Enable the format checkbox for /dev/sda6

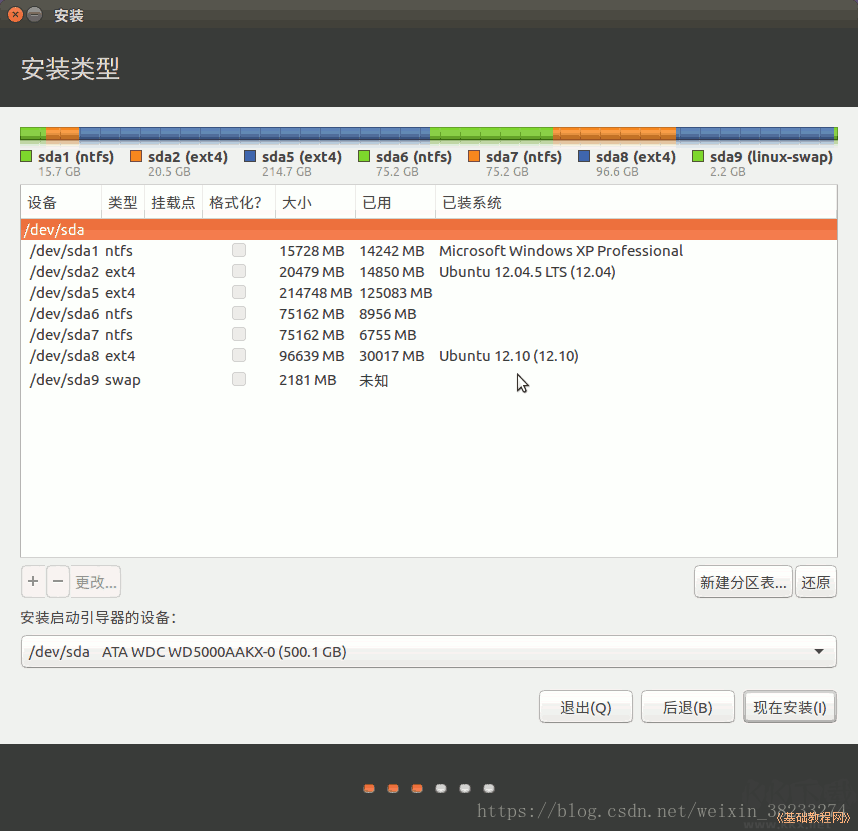tap(238, 313)
